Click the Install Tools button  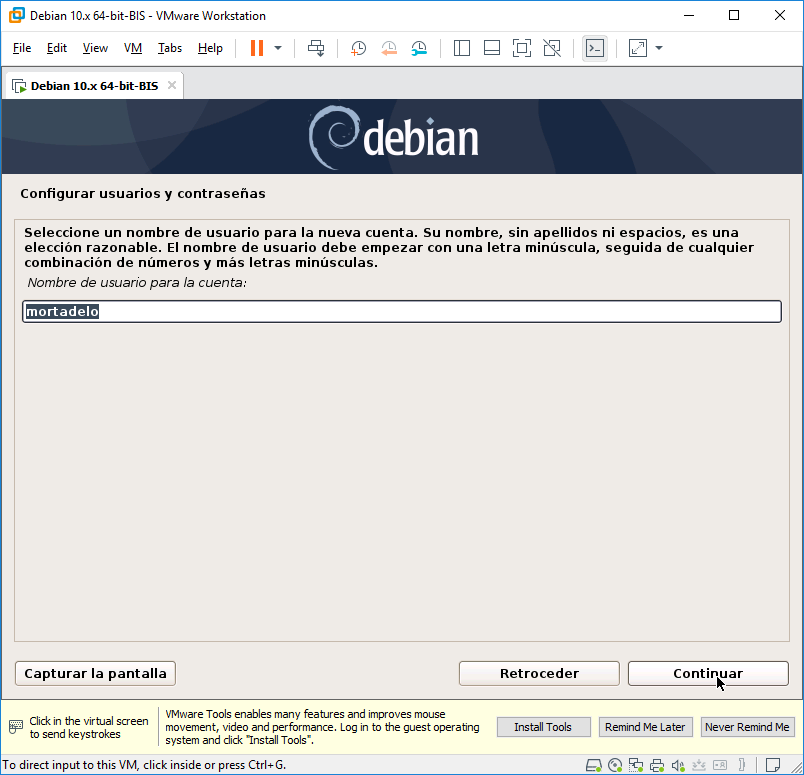click(544, 727)
